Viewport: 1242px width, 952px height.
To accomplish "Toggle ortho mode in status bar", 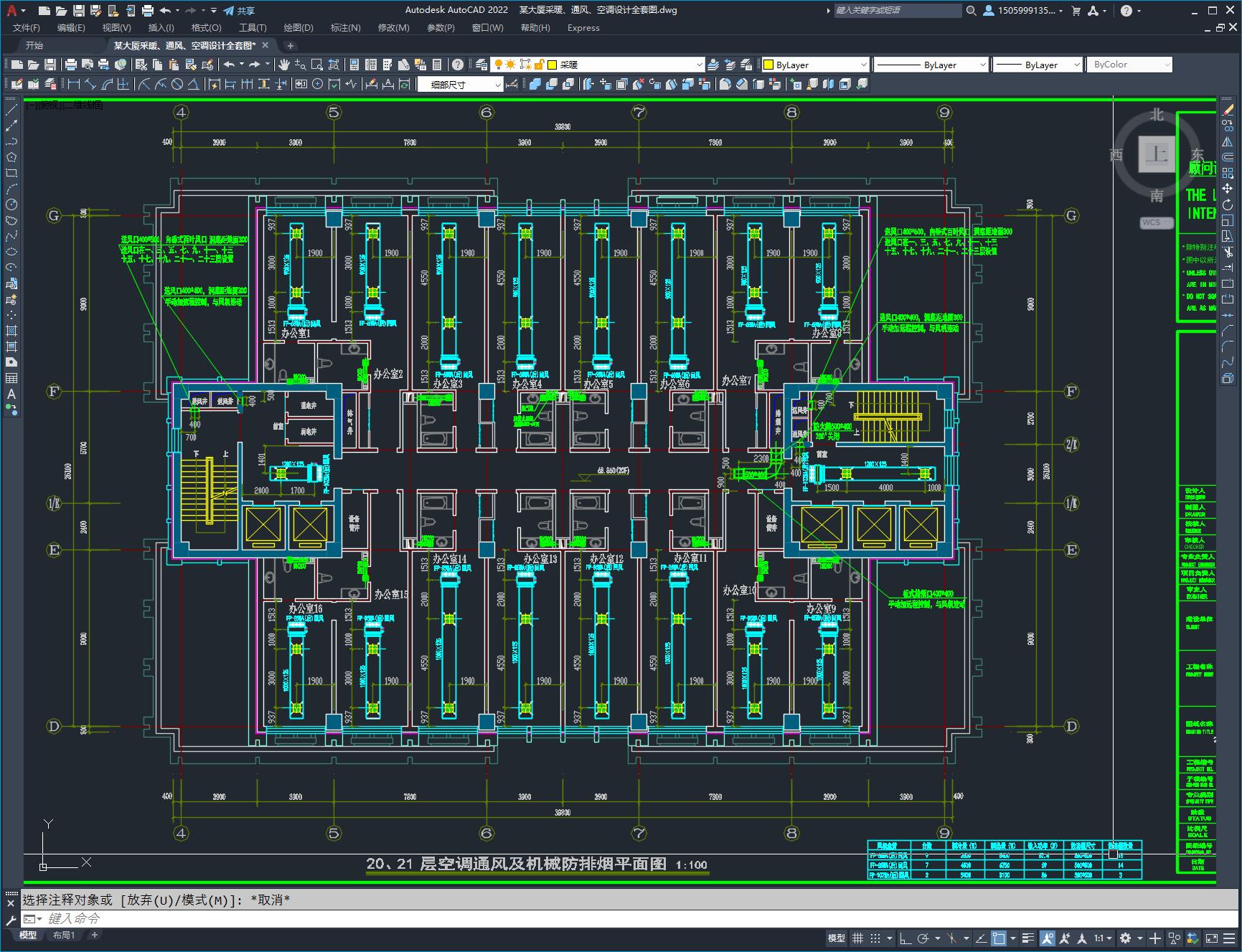I will [905, 938].
